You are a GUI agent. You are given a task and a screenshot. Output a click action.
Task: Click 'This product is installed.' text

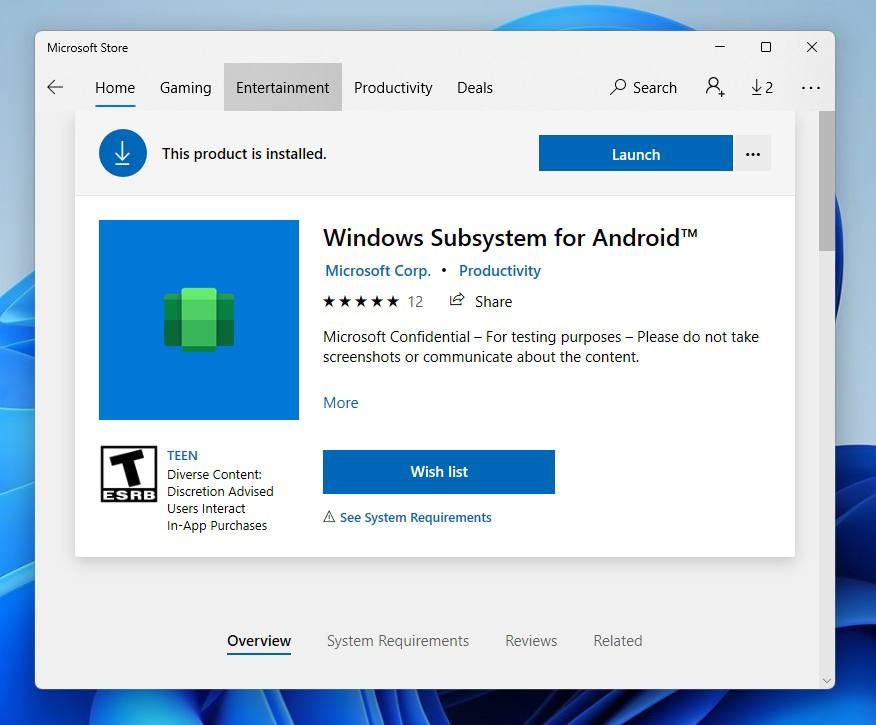[244, 154]
